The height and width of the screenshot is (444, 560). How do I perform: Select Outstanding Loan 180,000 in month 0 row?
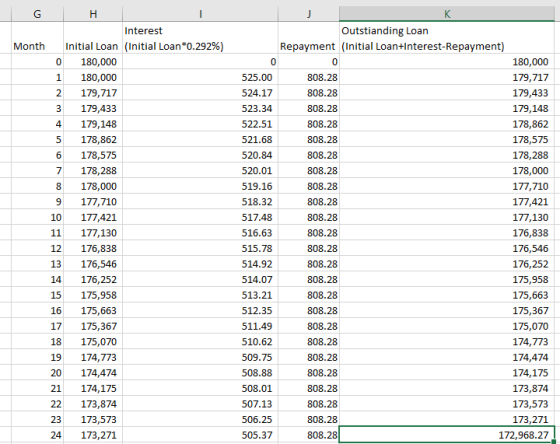447,62
